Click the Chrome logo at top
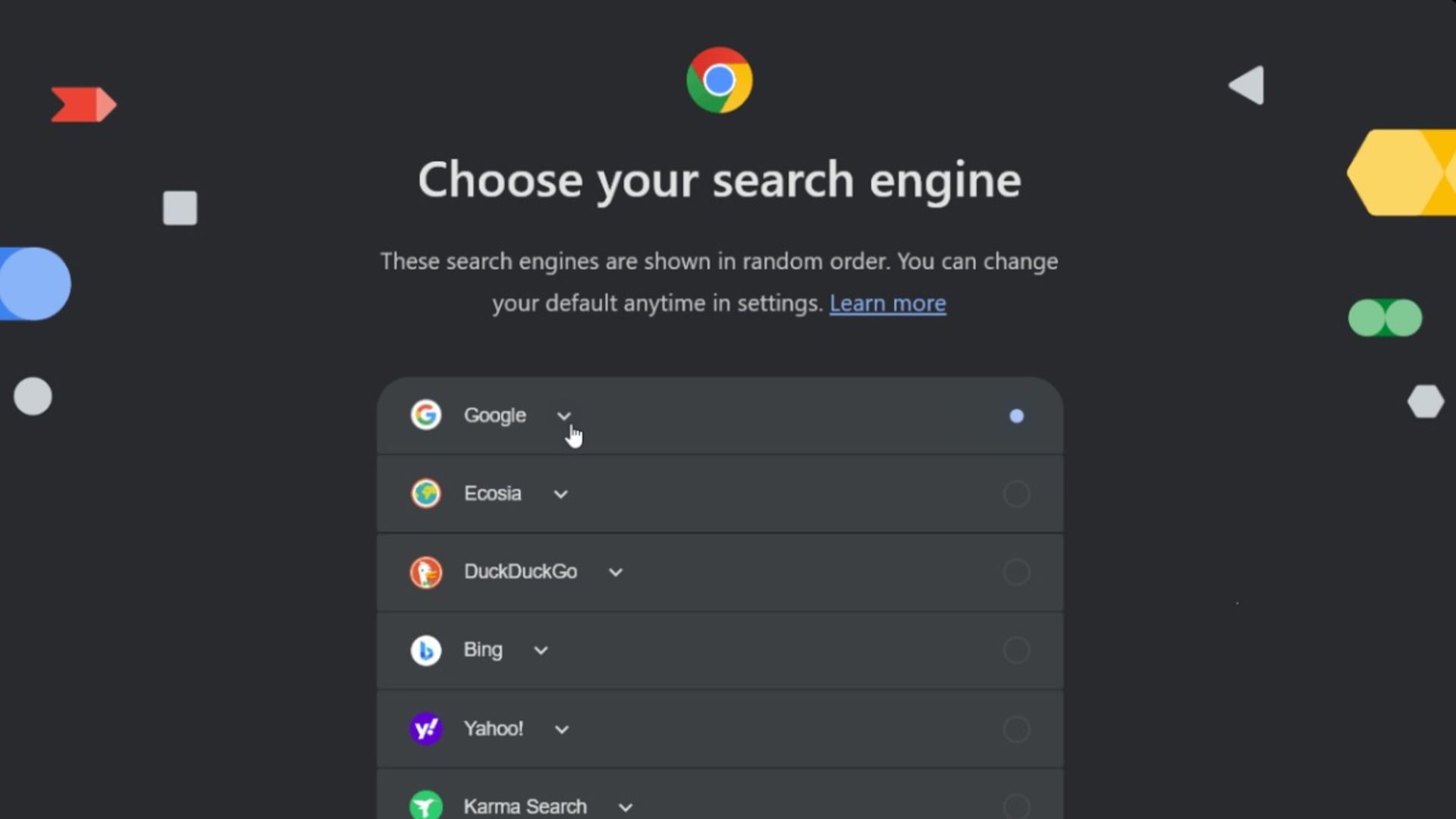 pyautogui.click(x=719, y=80)
